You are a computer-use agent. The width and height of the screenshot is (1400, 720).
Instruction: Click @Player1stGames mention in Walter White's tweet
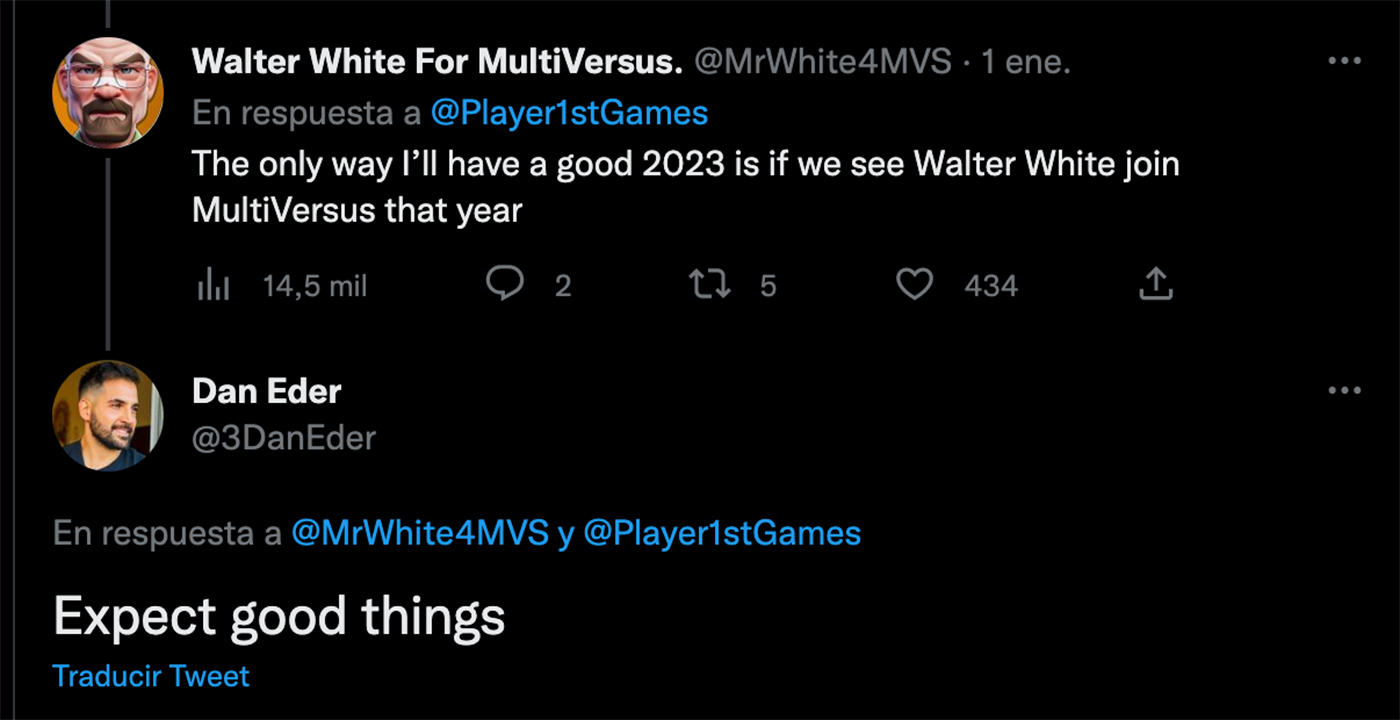(x=569, y=113)
